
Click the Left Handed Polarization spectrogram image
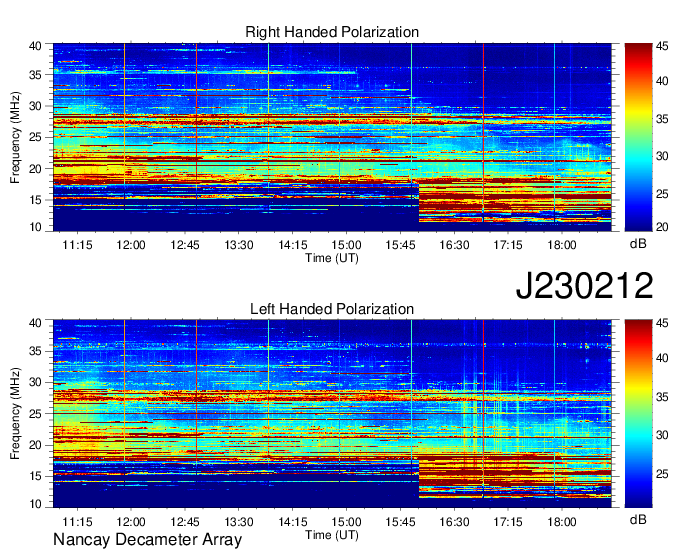(332, 414)
